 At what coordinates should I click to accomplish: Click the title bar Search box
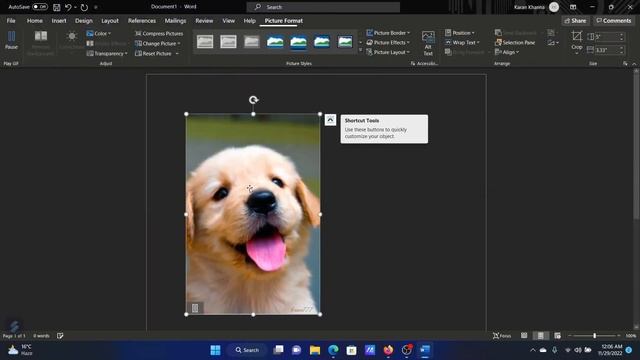[x=323, y=7]
